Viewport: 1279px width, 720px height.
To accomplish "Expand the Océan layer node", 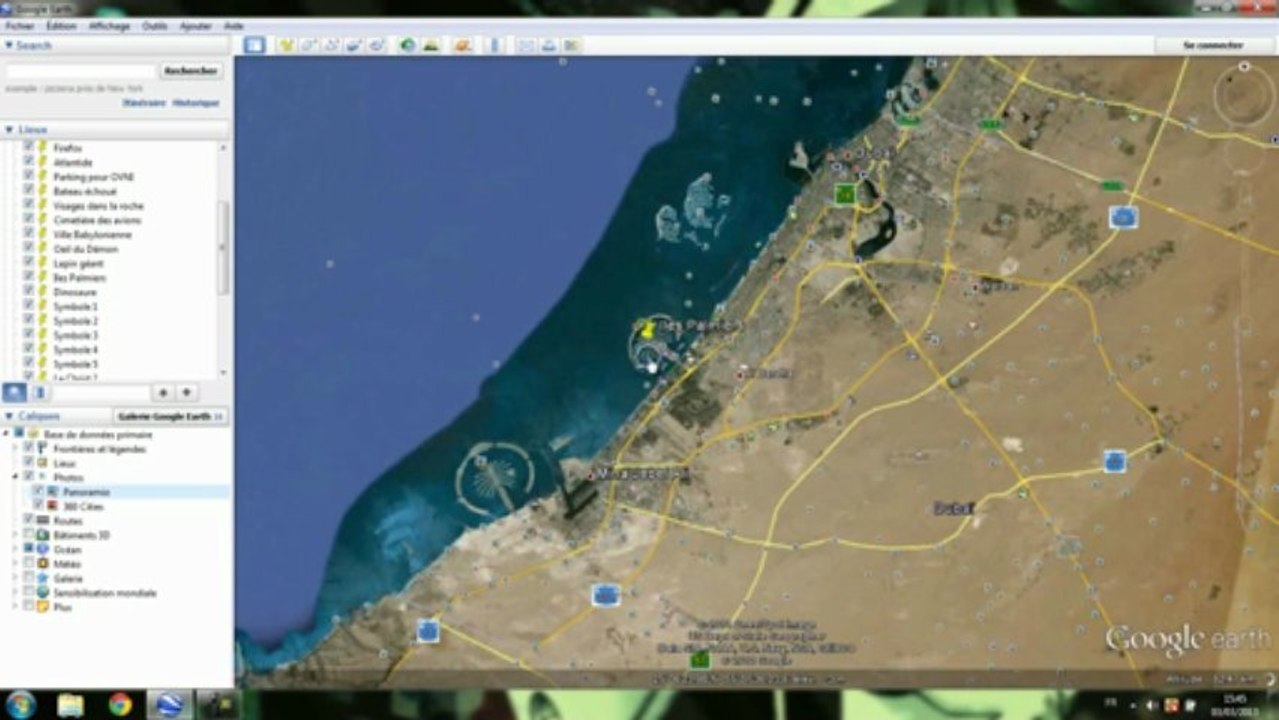I will [x=16, y=549].
